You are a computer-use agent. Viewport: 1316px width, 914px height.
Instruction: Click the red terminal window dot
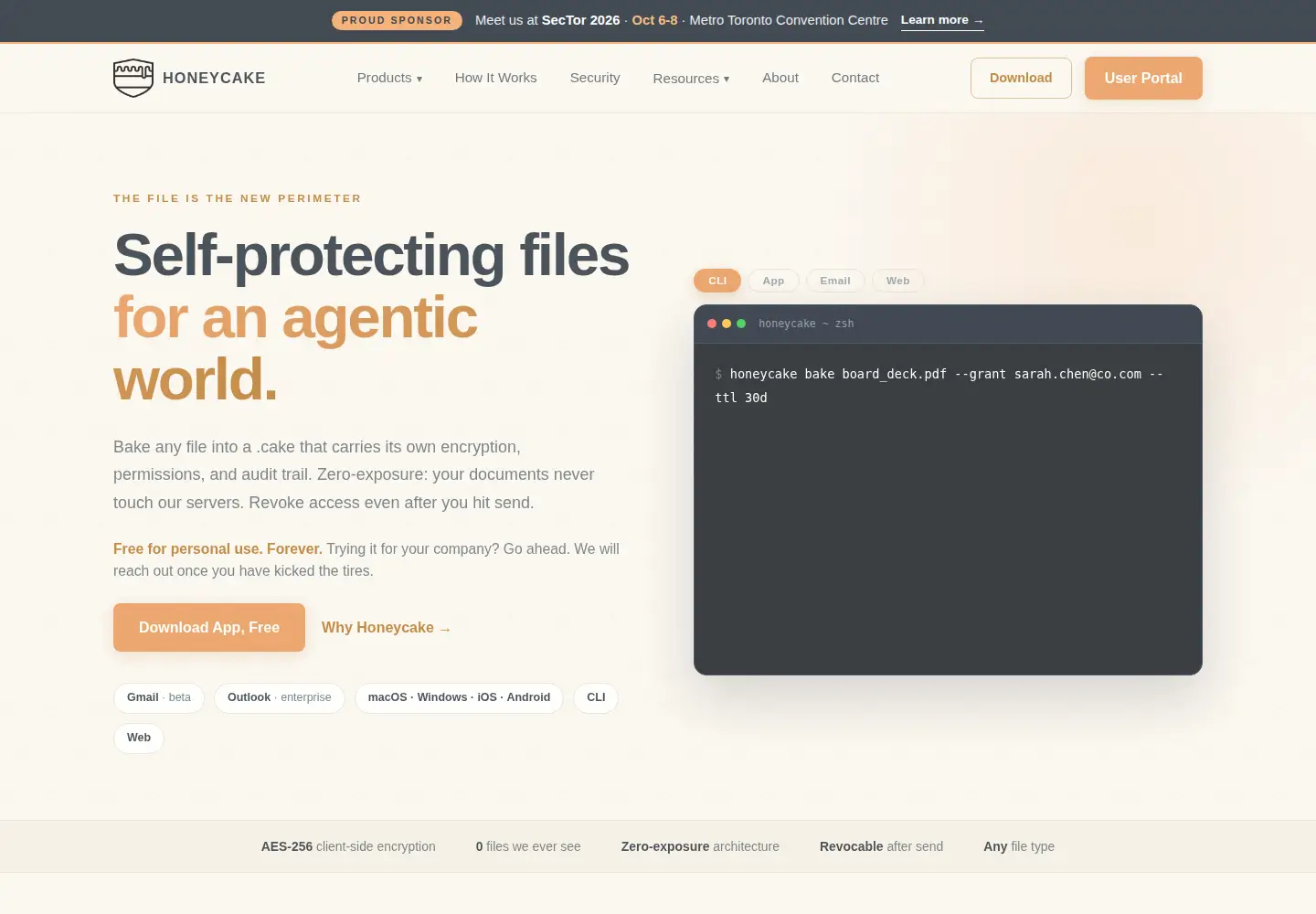(x=712, y=324)
